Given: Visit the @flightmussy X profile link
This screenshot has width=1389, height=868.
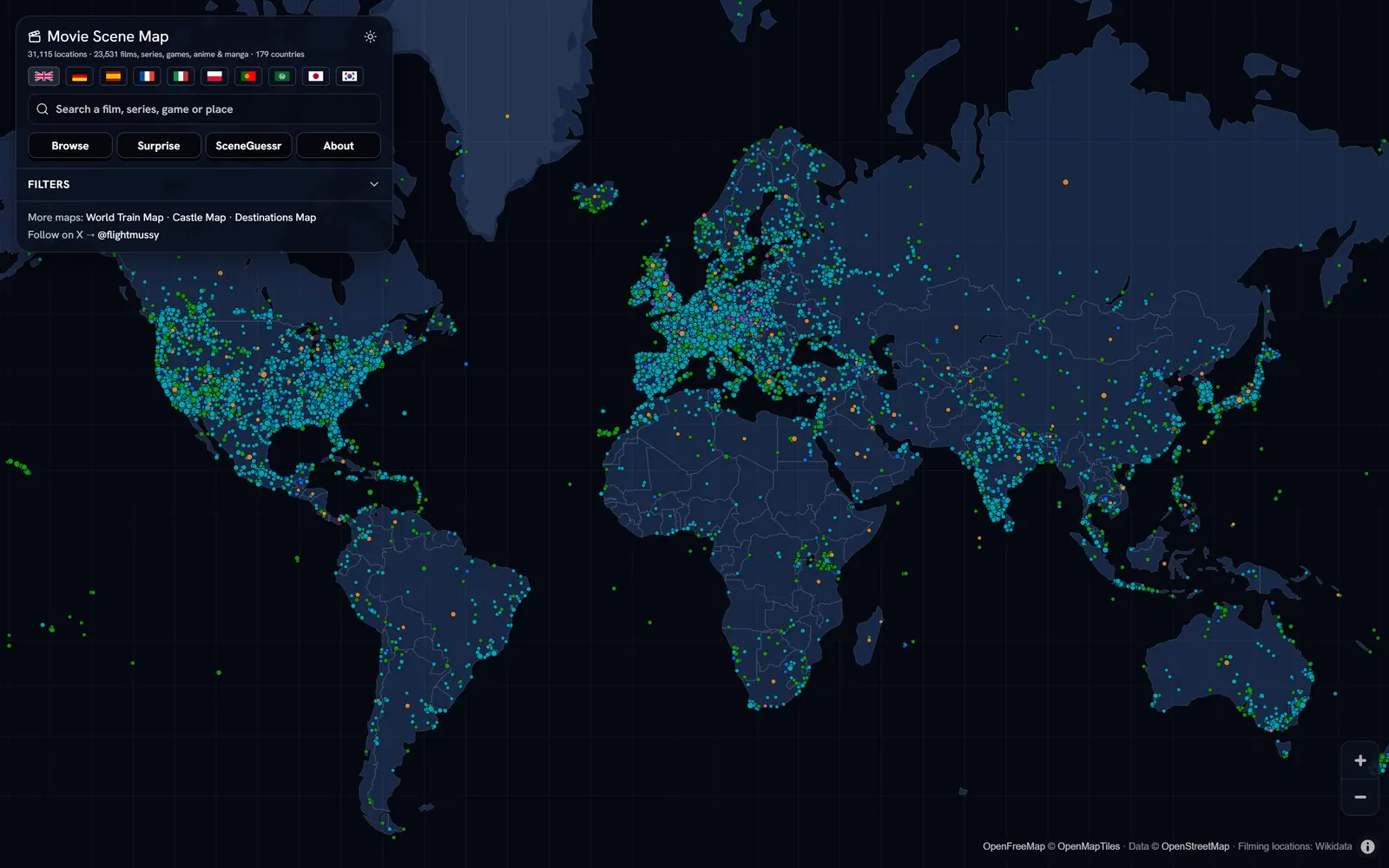Looking at the screenshot, I should 128,235.
